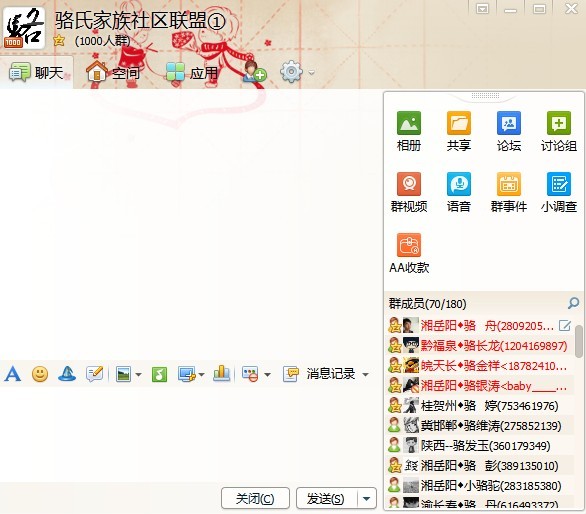Open the font settings A icon

point(12,374)
